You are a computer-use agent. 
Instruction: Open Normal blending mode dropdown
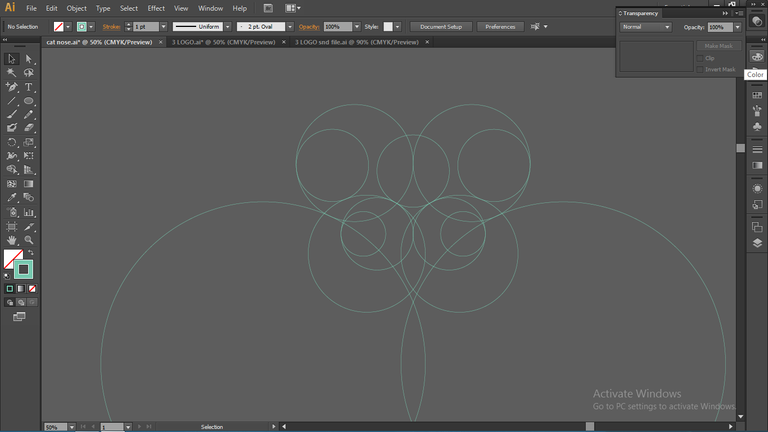pyautogui.click(x=646, y=27)
